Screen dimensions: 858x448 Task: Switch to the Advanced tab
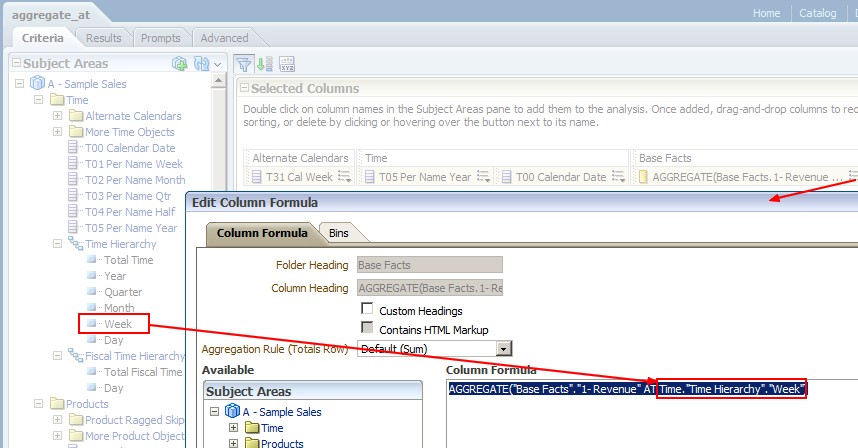point(224,38)
